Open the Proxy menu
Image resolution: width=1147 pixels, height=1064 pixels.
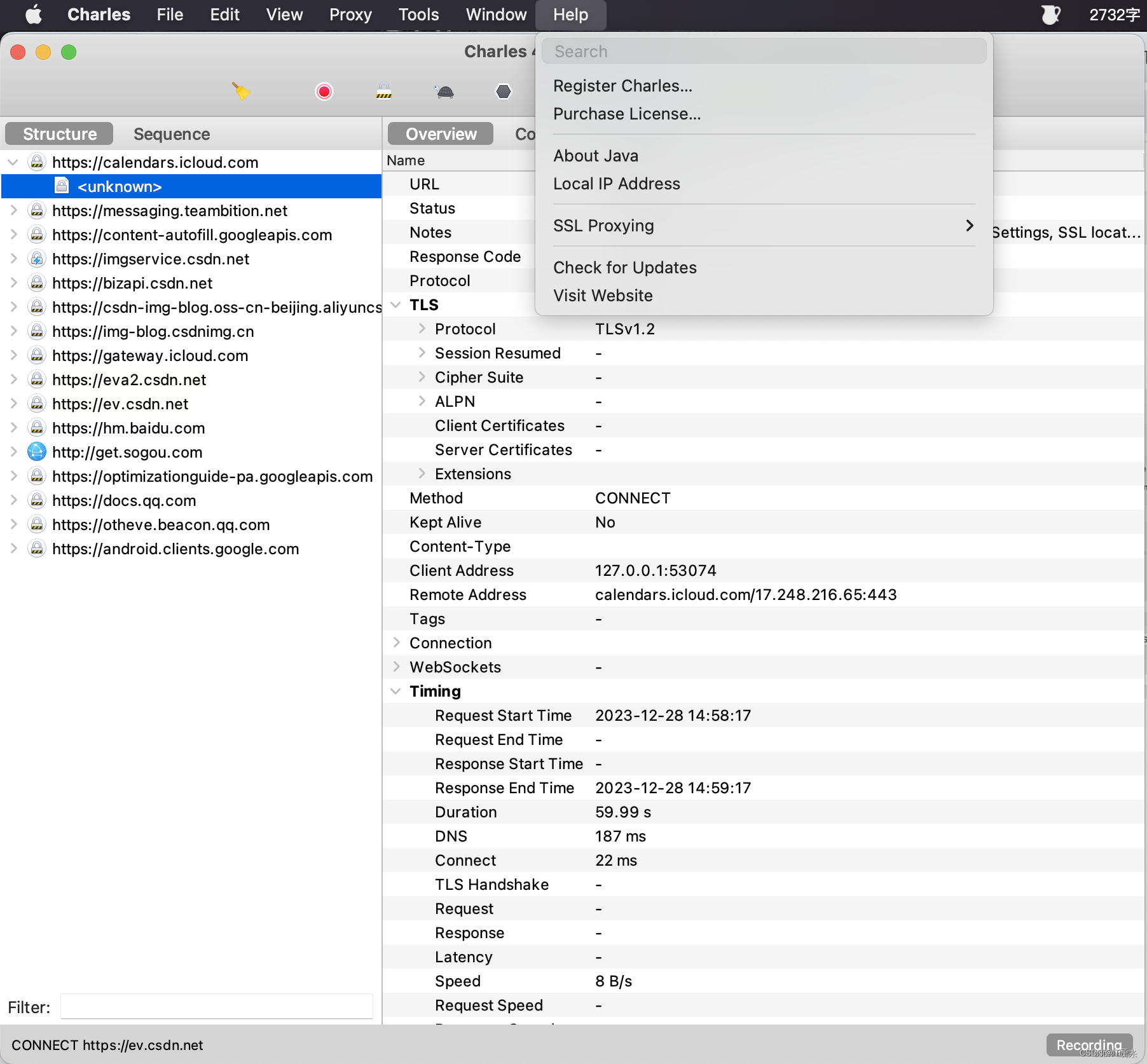[350, 14]
